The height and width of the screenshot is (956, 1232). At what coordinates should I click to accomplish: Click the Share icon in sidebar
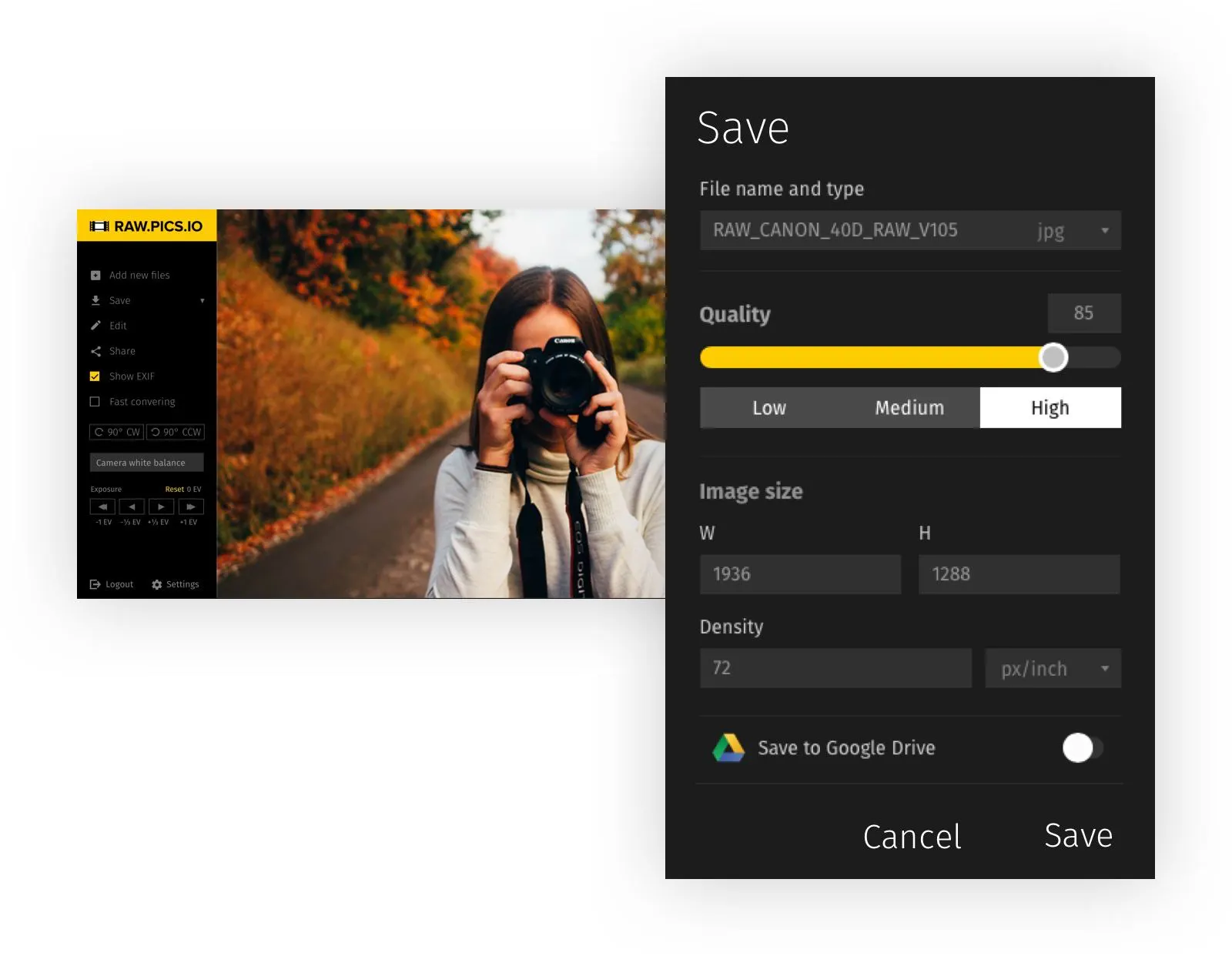[95, 351]
